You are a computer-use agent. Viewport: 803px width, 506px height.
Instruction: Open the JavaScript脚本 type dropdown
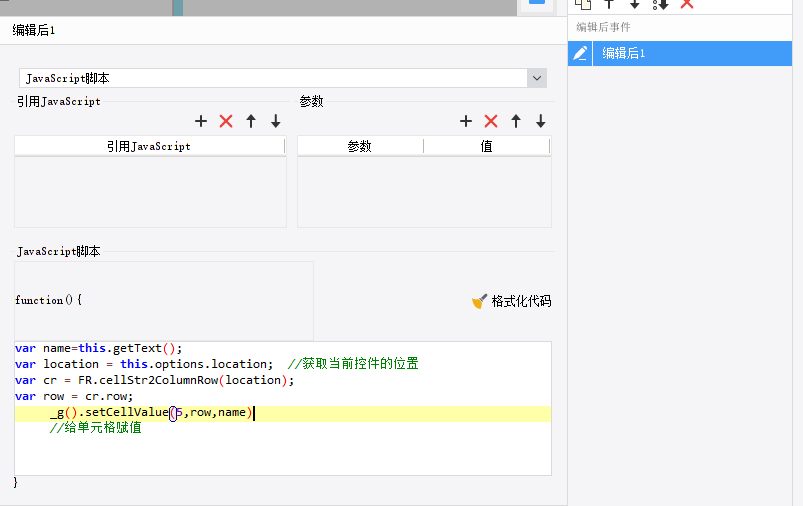tap(537, 78)
